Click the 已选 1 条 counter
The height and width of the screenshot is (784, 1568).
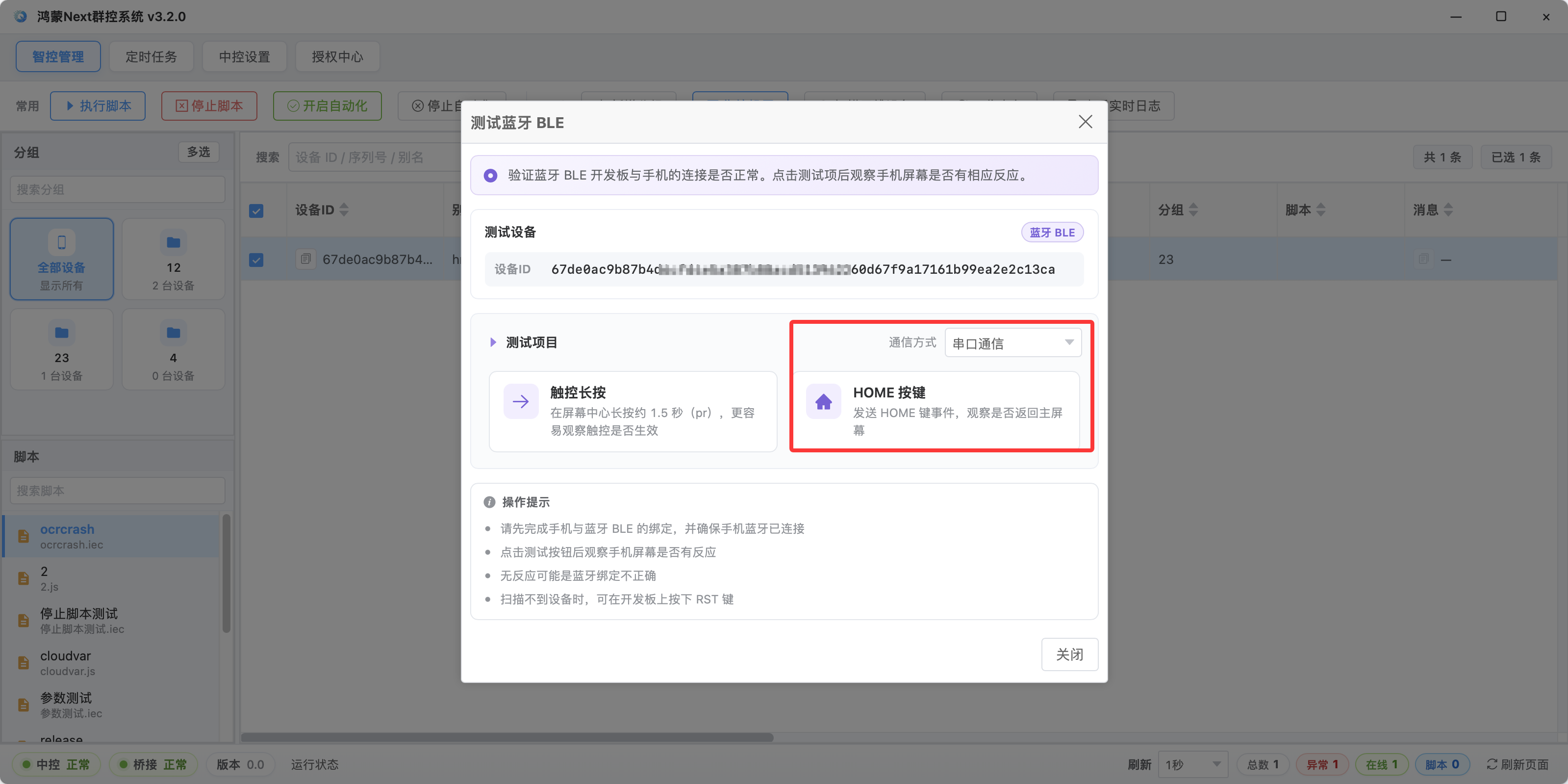click(x=1515, y=157)
